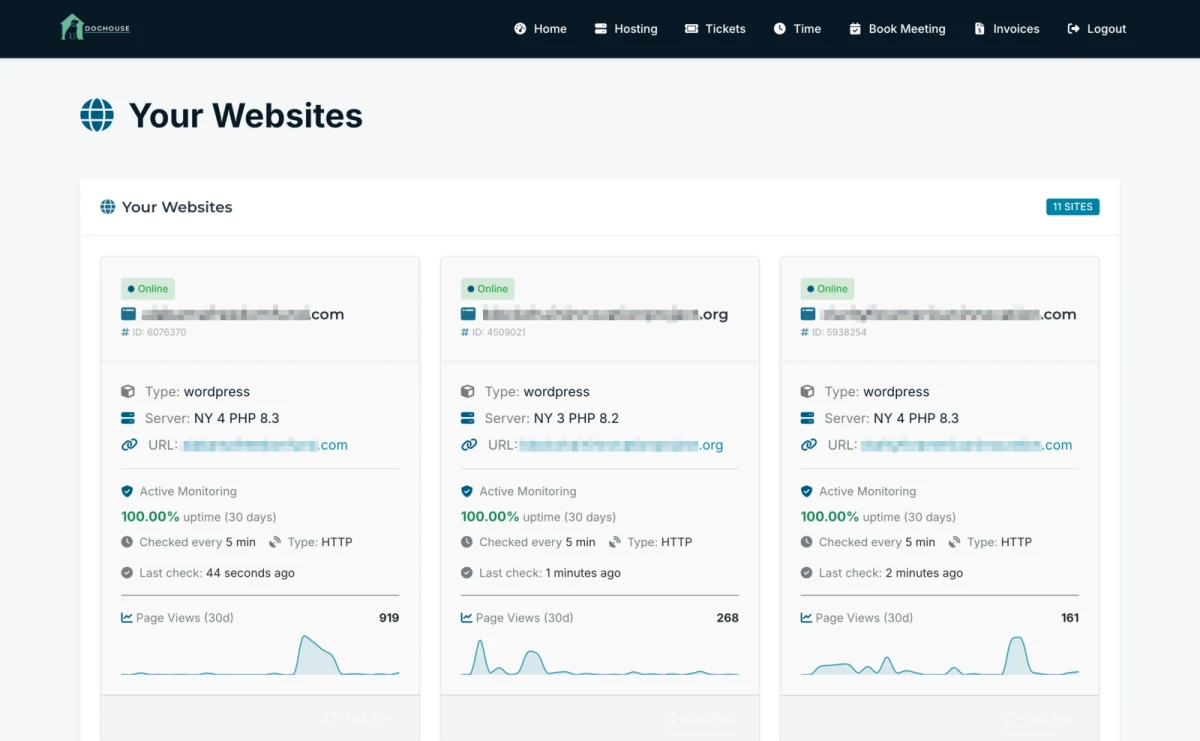Click the ID: 4509021 text
This screenshot has height=741, width=1200.
(499, 332)
